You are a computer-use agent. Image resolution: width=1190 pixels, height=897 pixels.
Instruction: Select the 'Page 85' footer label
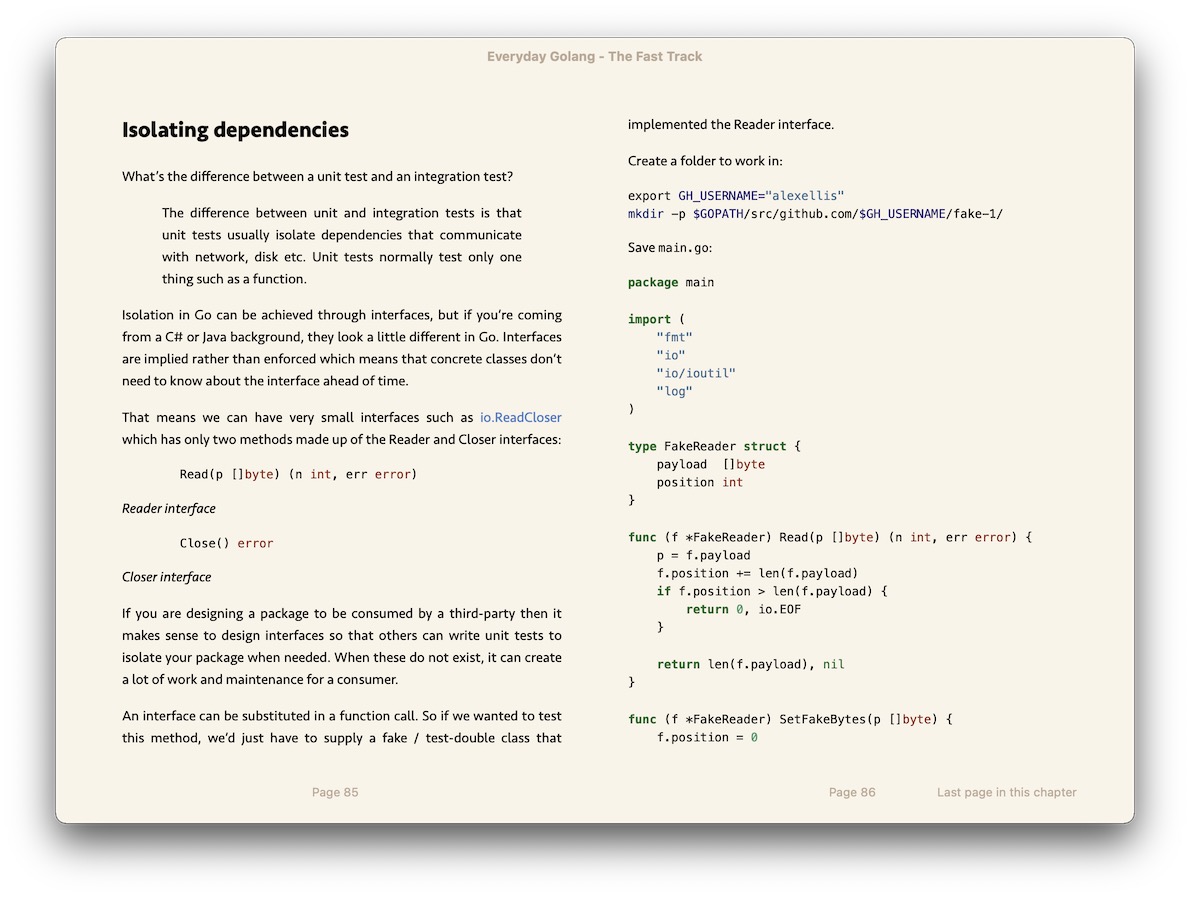[x=335, y=792]
